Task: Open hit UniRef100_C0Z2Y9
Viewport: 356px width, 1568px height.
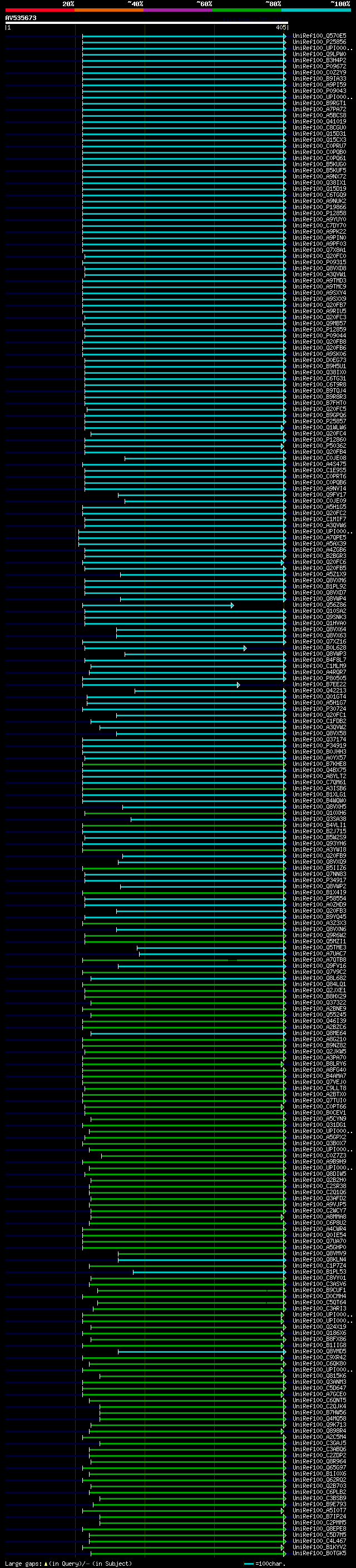Action: point(319,72)
